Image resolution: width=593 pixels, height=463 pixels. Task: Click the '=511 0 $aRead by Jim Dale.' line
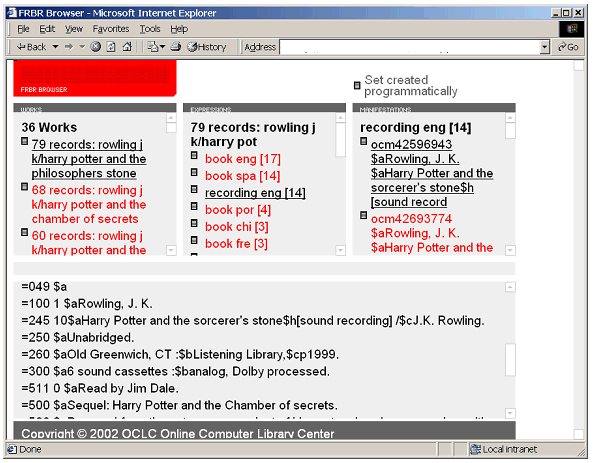(x=100, y=388)
